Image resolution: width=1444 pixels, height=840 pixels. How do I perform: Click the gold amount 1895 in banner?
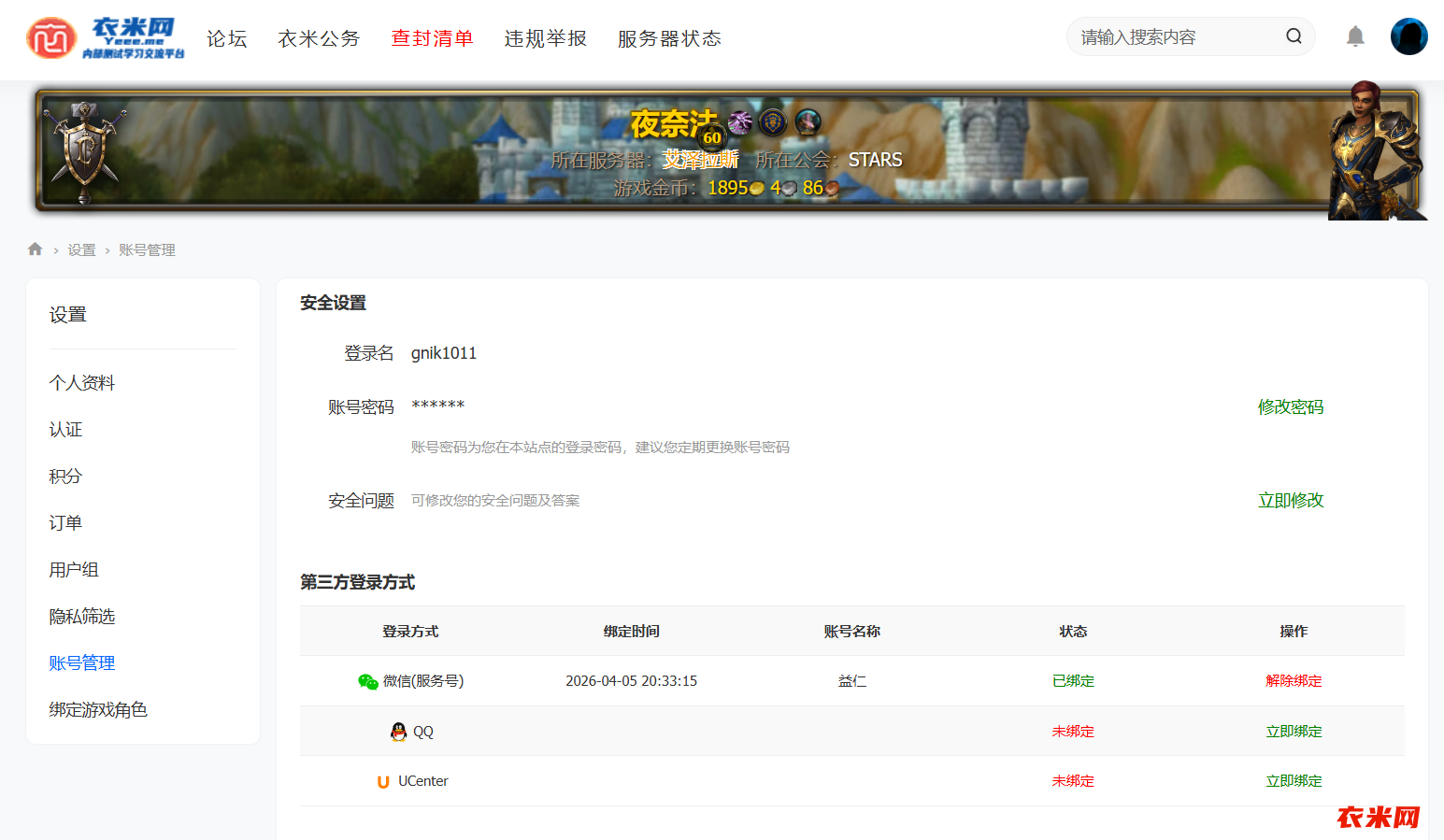click(x=728, y=188)
